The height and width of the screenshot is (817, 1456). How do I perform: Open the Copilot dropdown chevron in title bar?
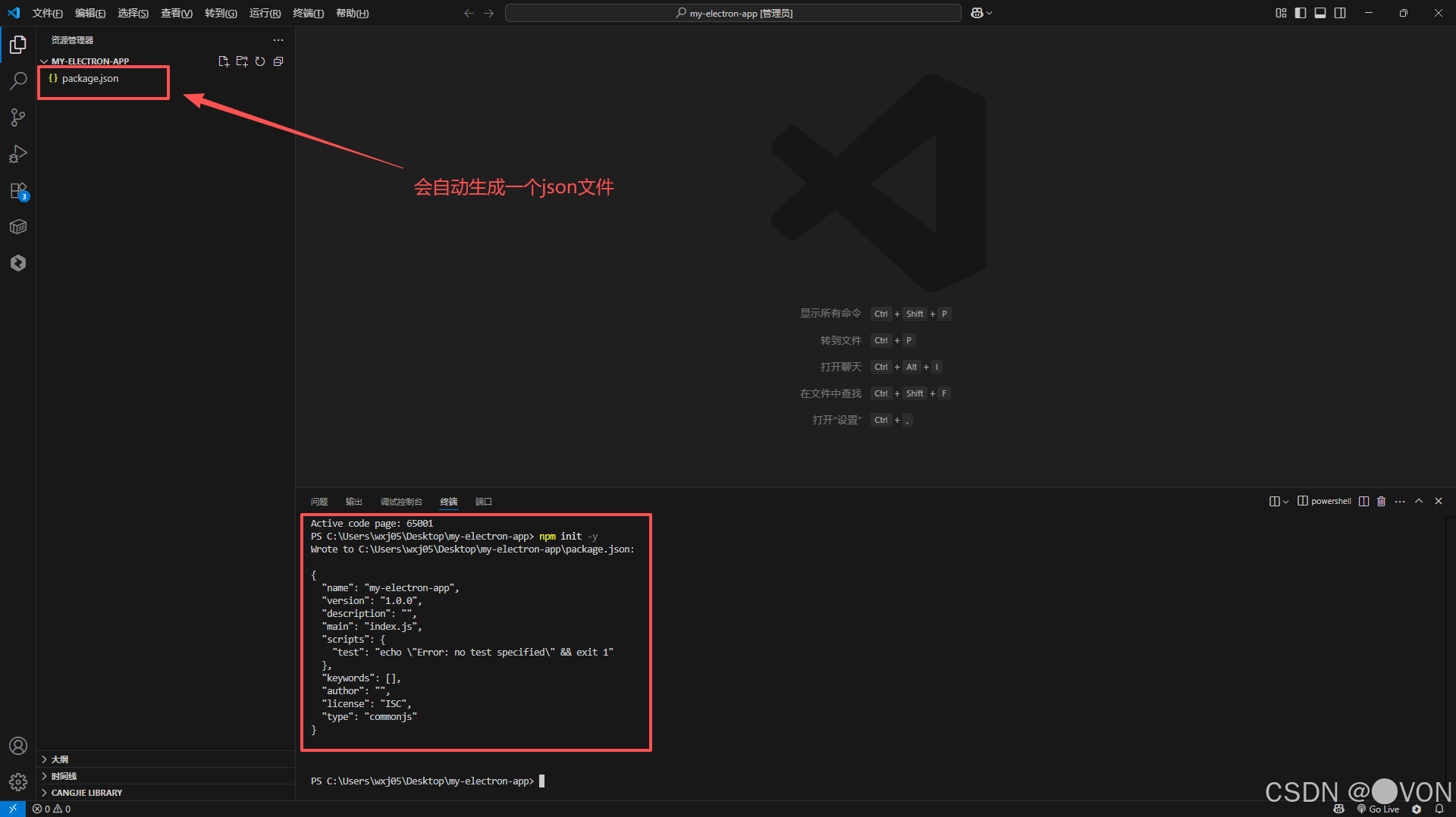click(989, 13)
